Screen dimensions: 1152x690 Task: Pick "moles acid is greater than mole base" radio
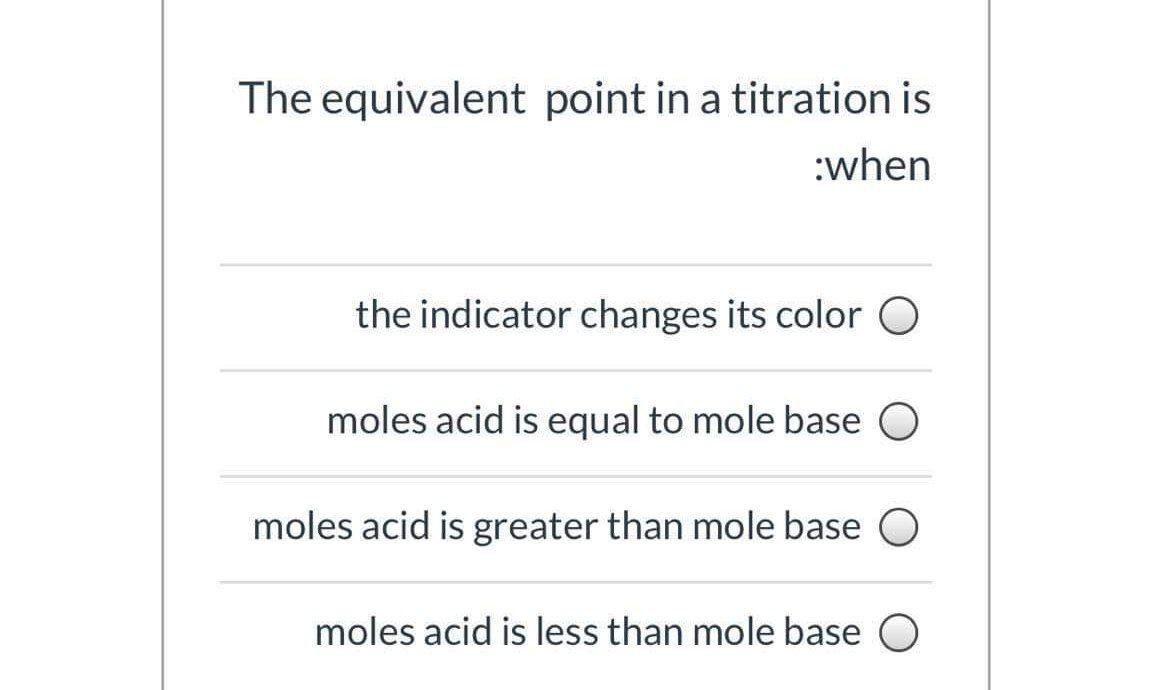(899, 528)
